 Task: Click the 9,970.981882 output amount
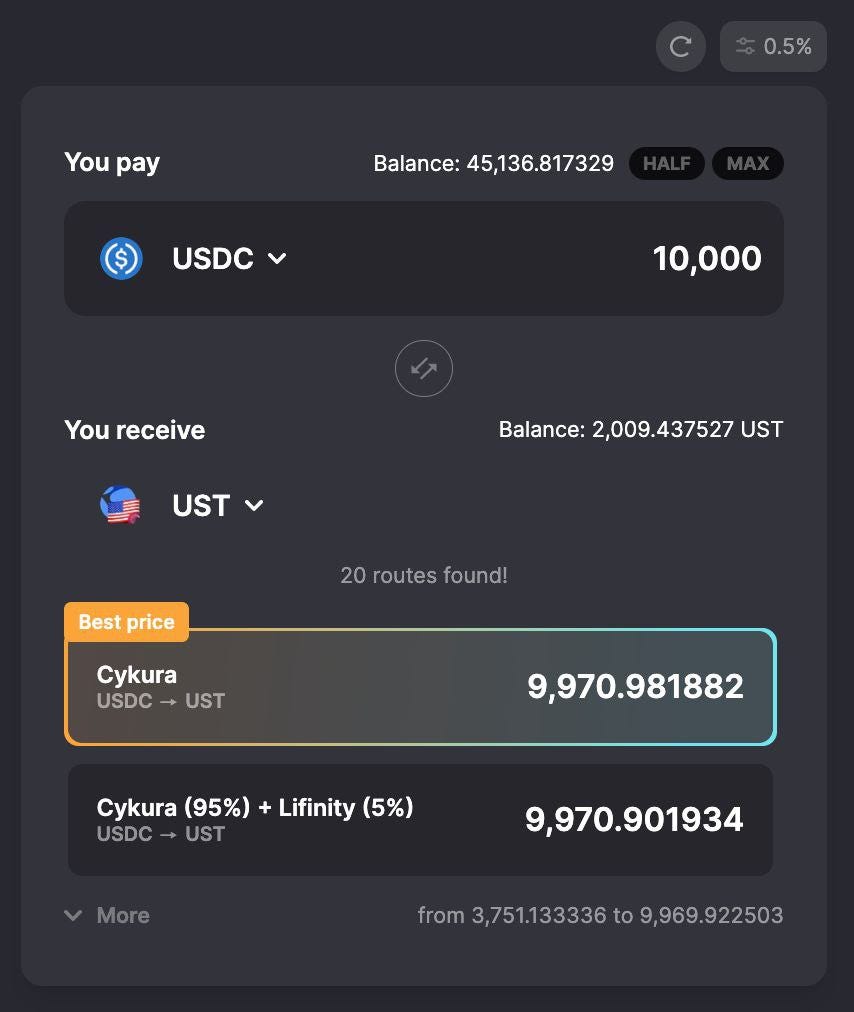pyautogui.click(x=635, y=686)
